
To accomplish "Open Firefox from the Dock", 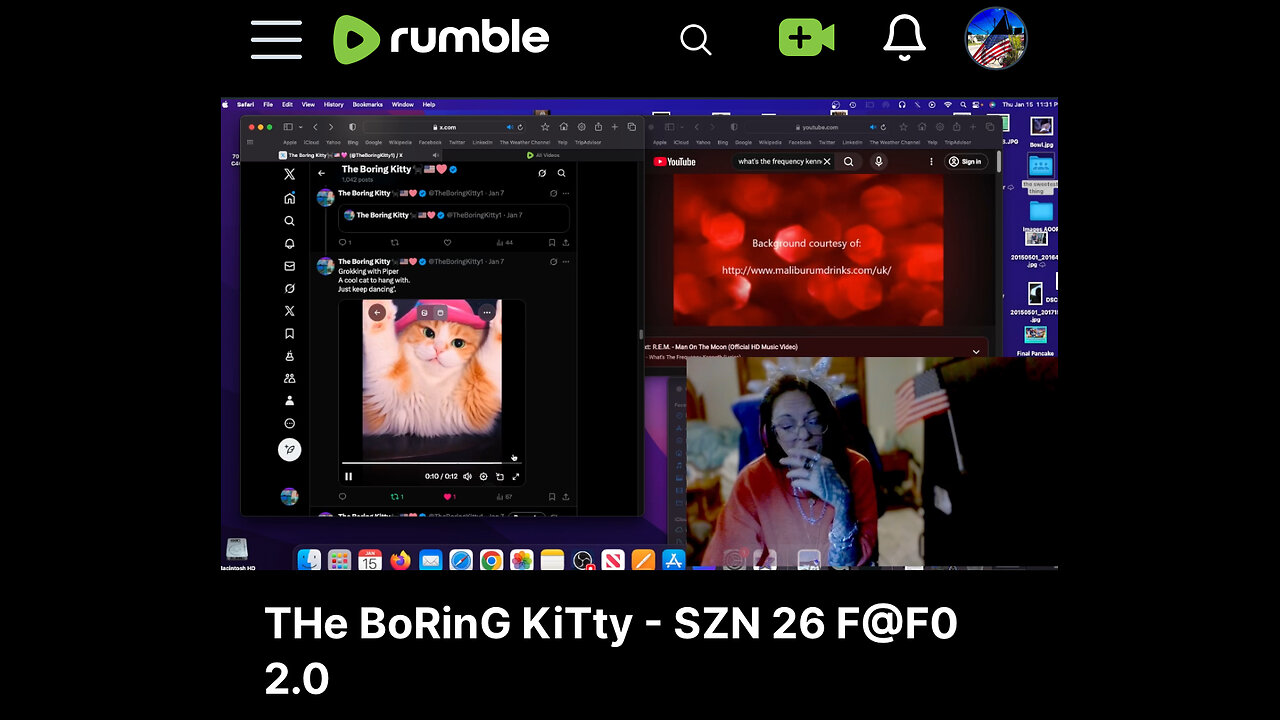I will pos(400,560).
